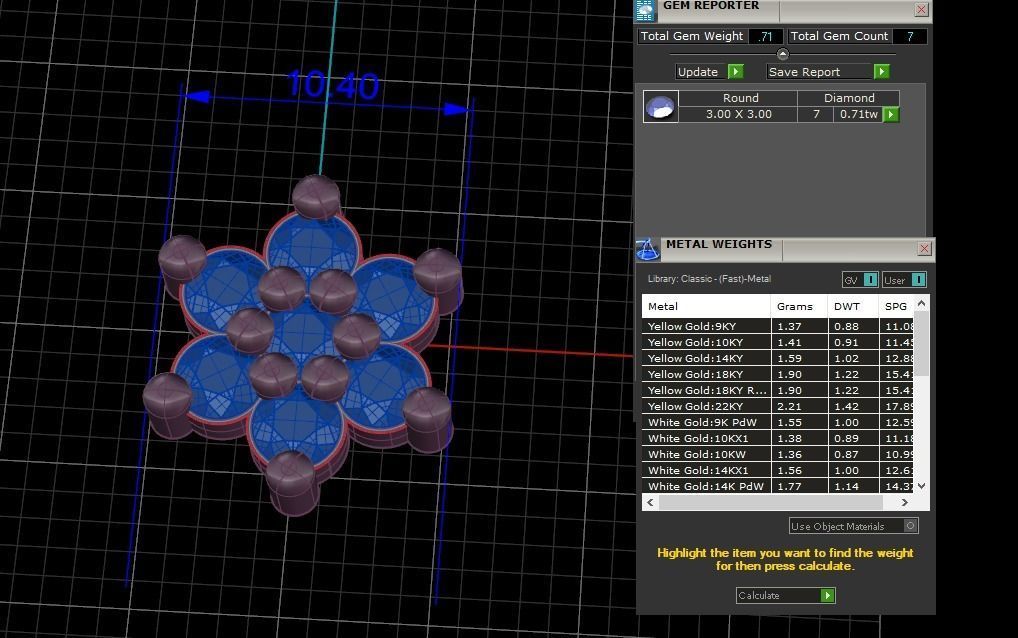The image size is (1018, 638).
Task: Click the green arrow beside Update
Action: click(736, 71)
